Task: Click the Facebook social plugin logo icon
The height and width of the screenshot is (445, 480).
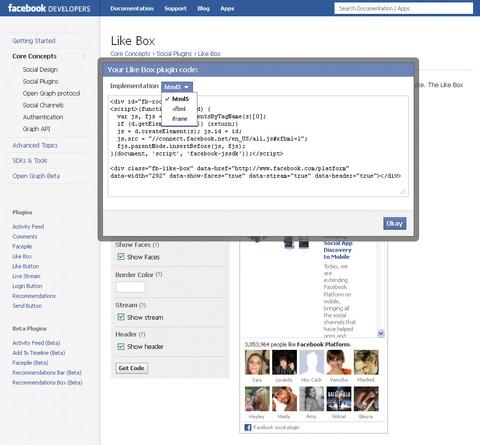Action: (x=248, y=427)
